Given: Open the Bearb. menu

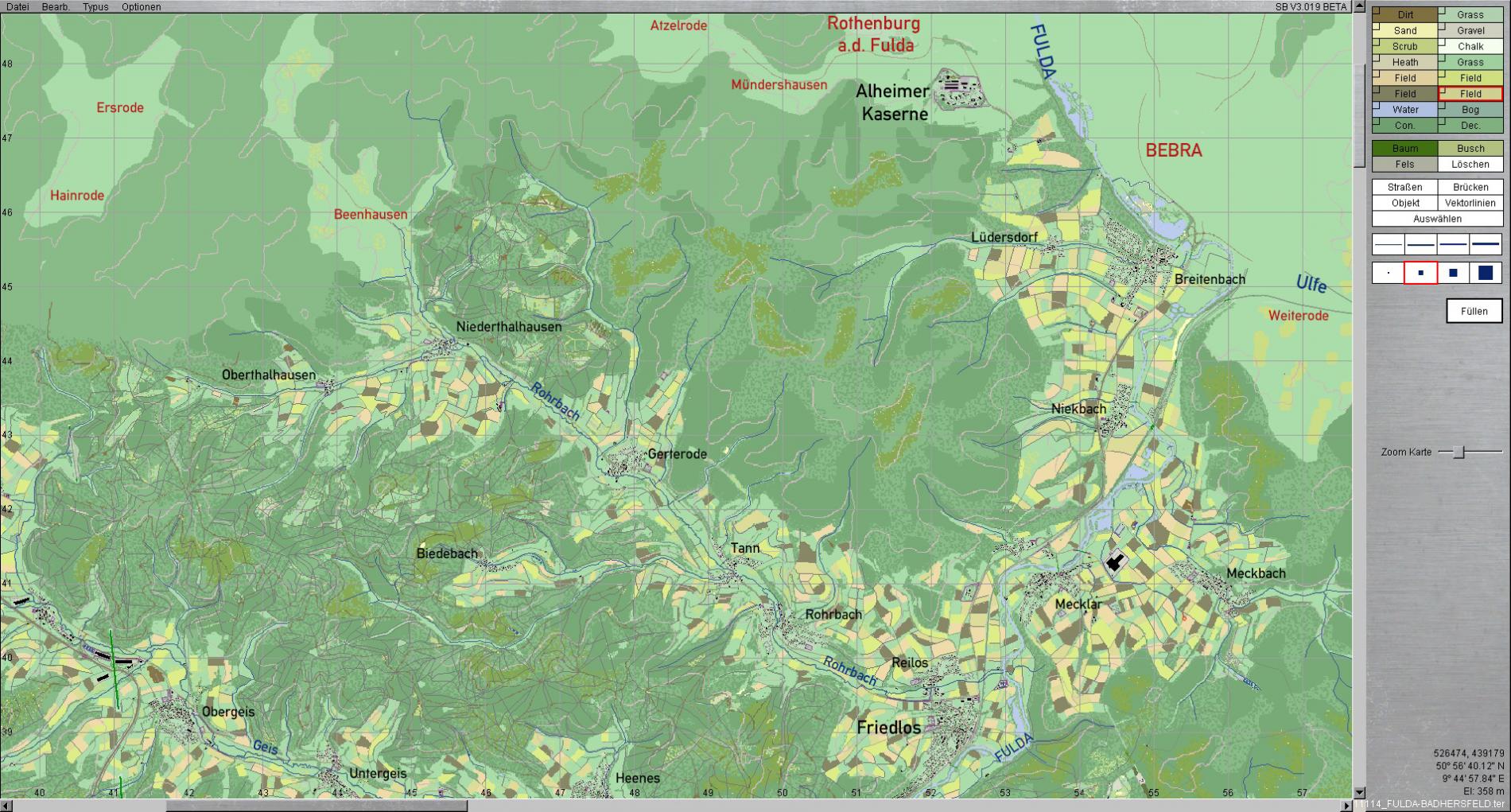Looking at the screenshot, I should tap(56, 6).
